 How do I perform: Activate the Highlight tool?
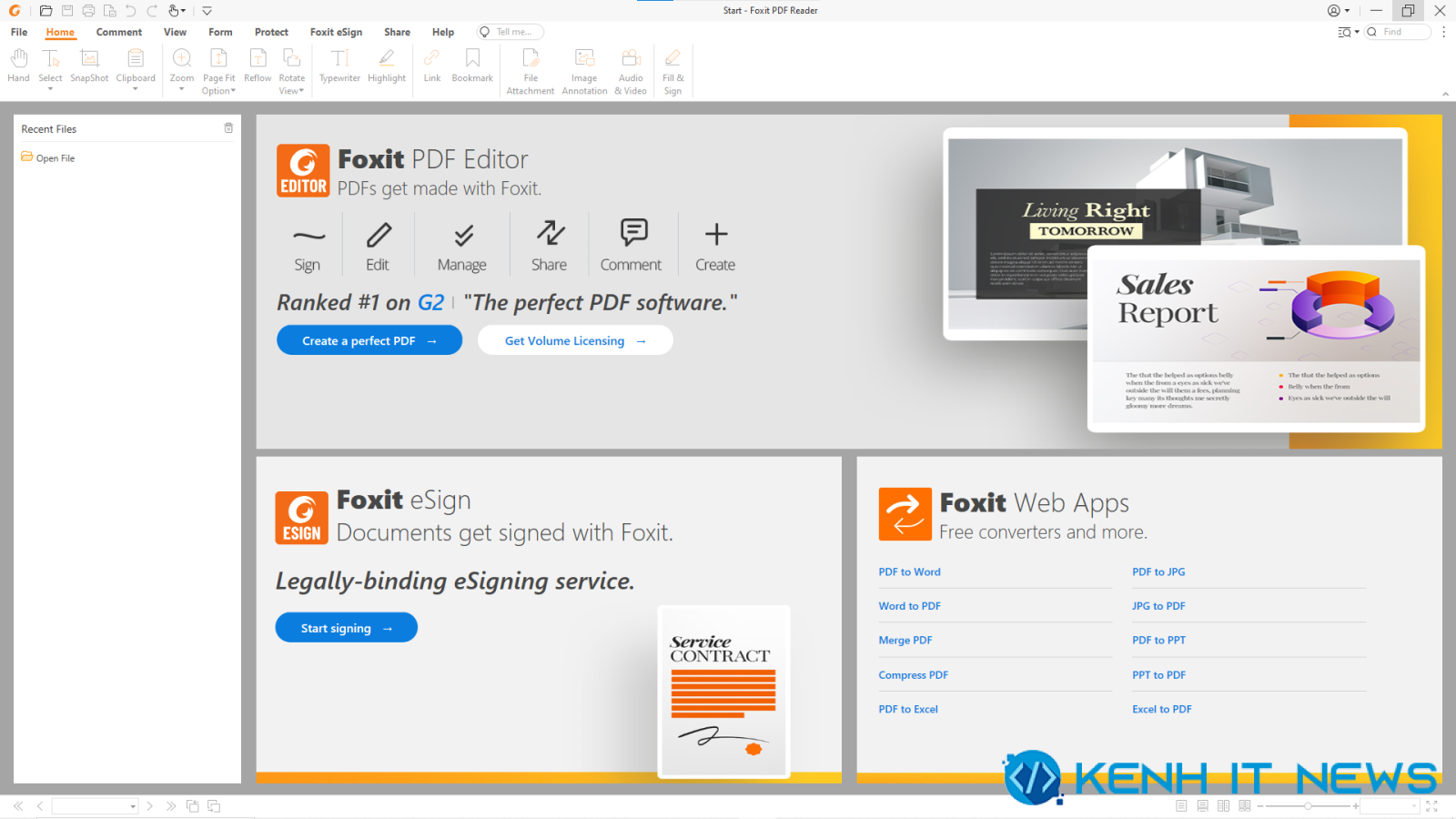(x=387, y=66)
